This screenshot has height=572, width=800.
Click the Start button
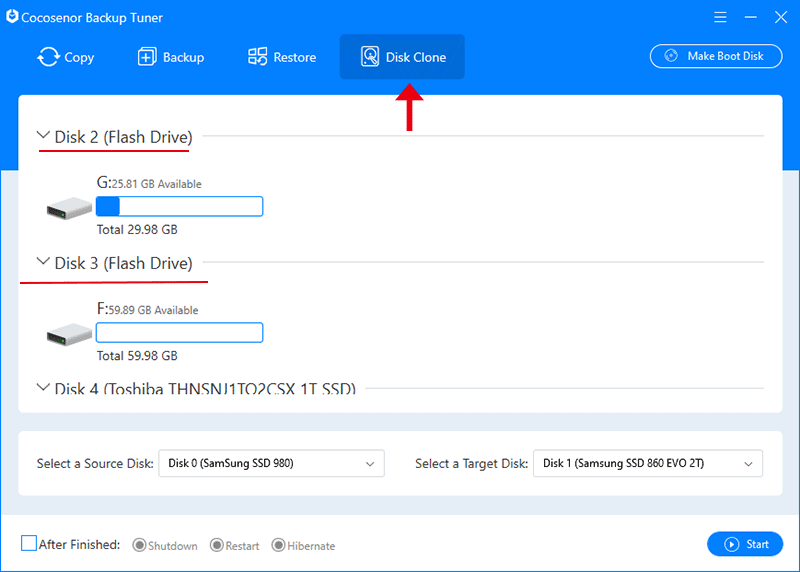745,544
